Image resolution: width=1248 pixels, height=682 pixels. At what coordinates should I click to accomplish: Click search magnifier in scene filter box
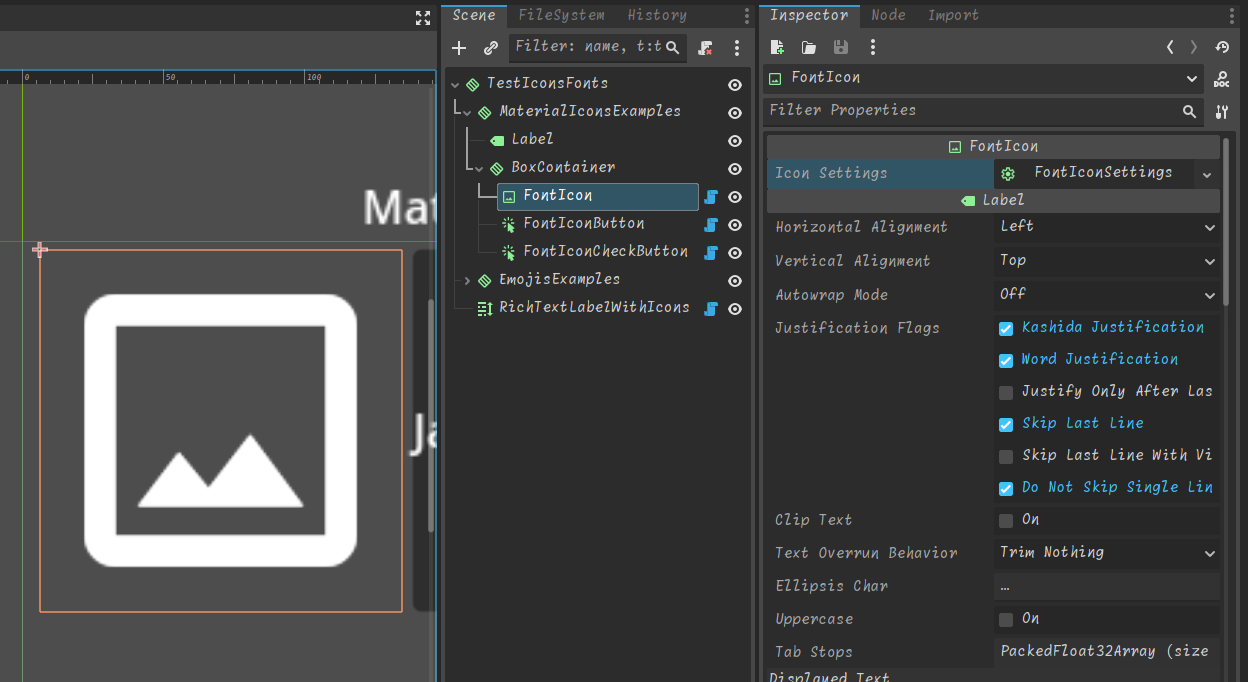pyautogui.click(x=673, y=47)
